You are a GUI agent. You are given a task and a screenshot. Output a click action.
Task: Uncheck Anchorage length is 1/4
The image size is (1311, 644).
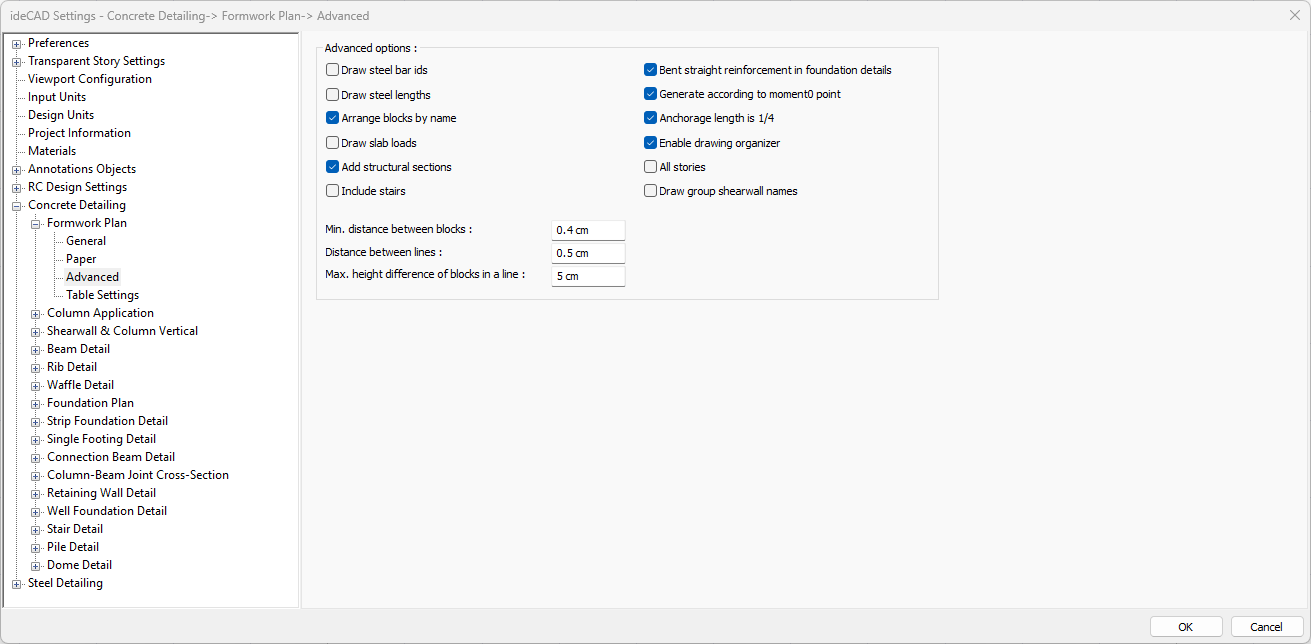pyautogui.click(x=651, y=118)
